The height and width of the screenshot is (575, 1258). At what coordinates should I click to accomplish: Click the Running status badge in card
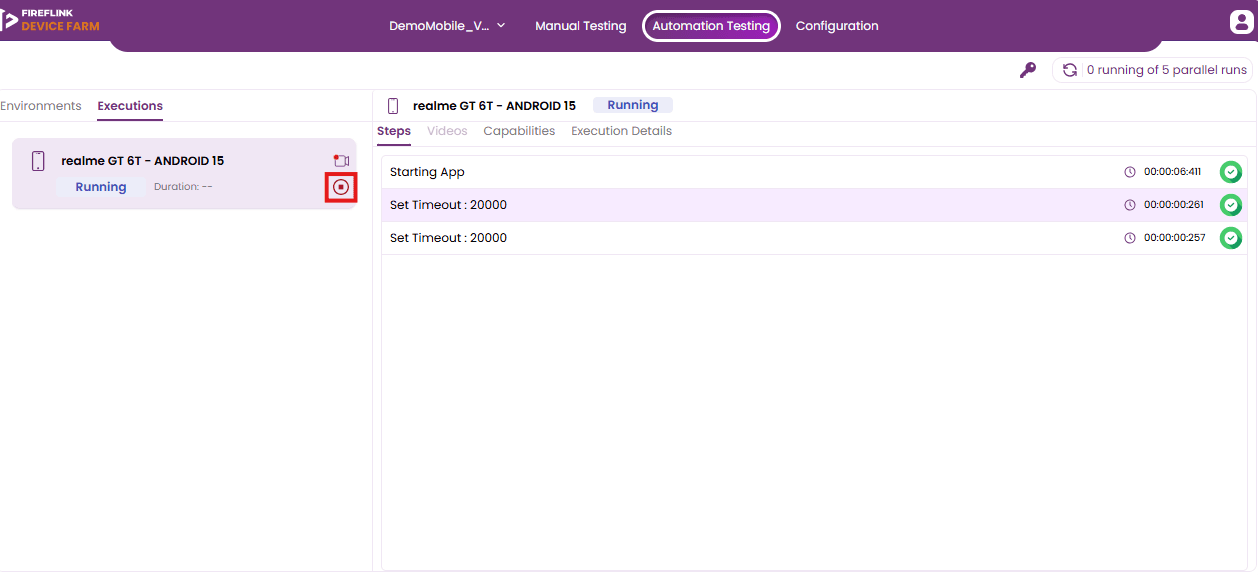click(x=101, y=187)
